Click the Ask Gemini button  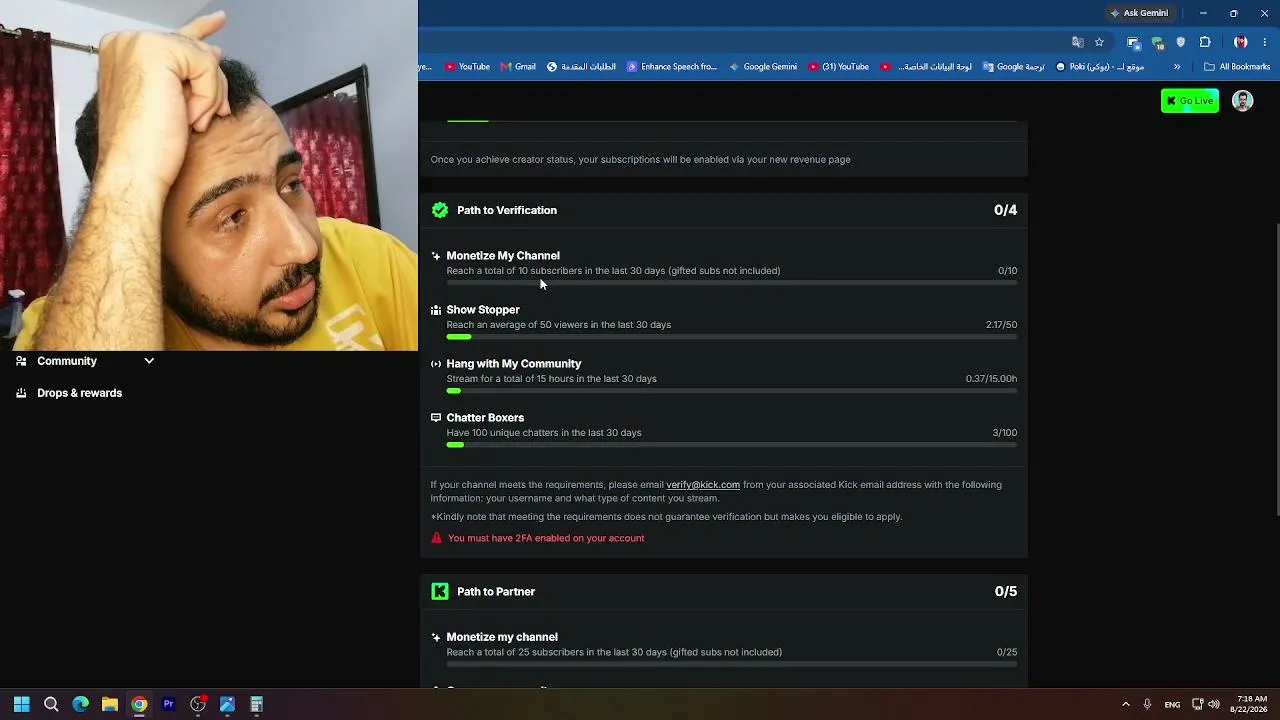pos(1138,13)
